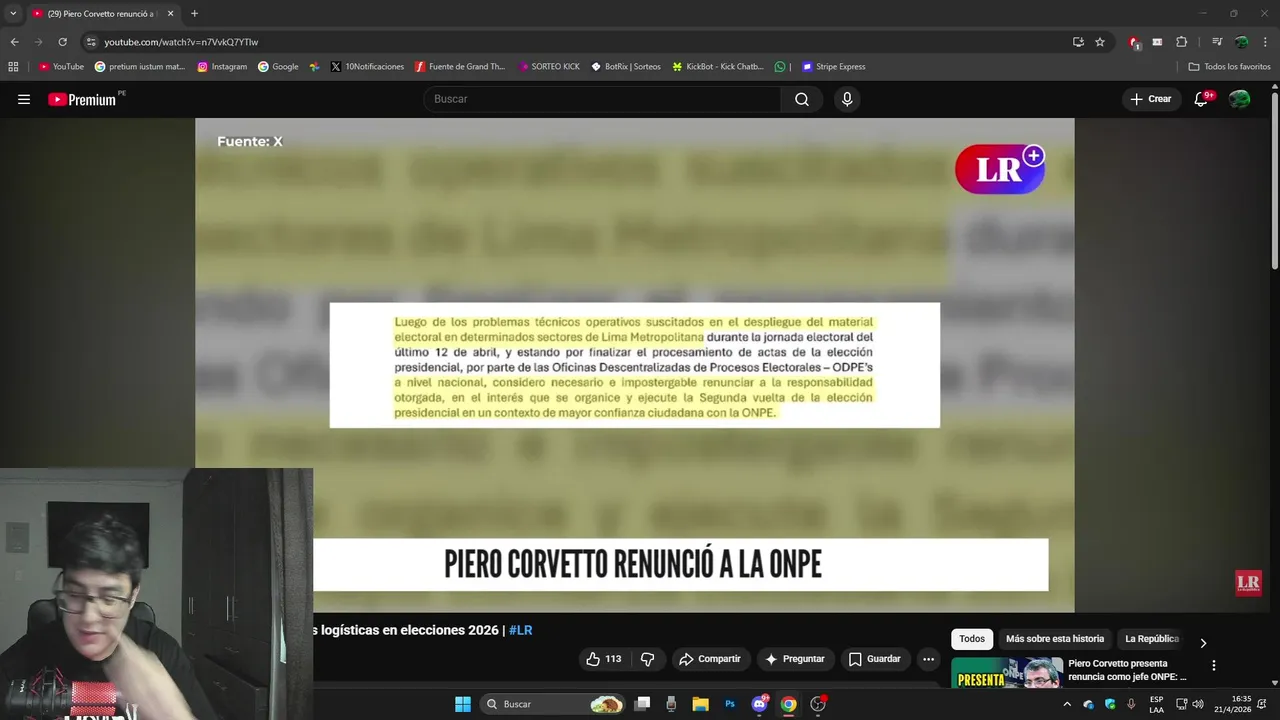Image resolution: width=1280 pixels, height=720 pixels.
Task: Open more actions for the video
Action: point(928,659)
